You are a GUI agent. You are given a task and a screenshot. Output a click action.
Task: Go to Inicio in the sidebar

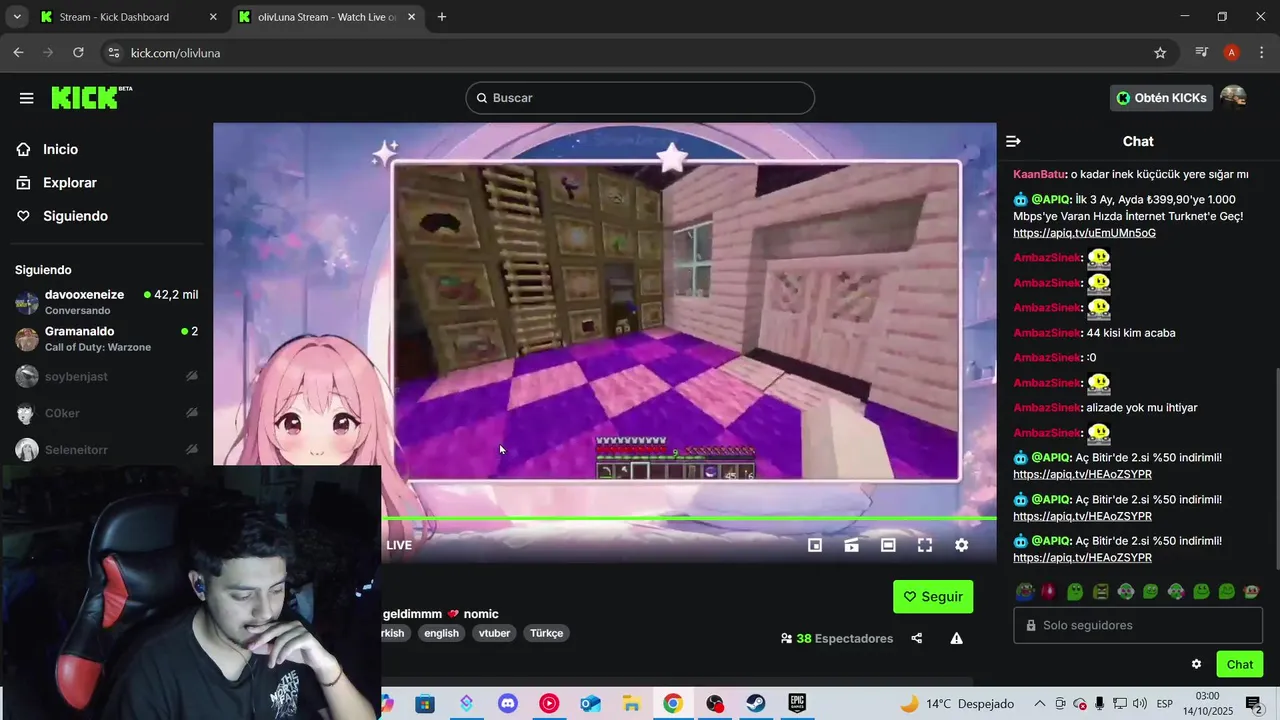pos(60,149)
